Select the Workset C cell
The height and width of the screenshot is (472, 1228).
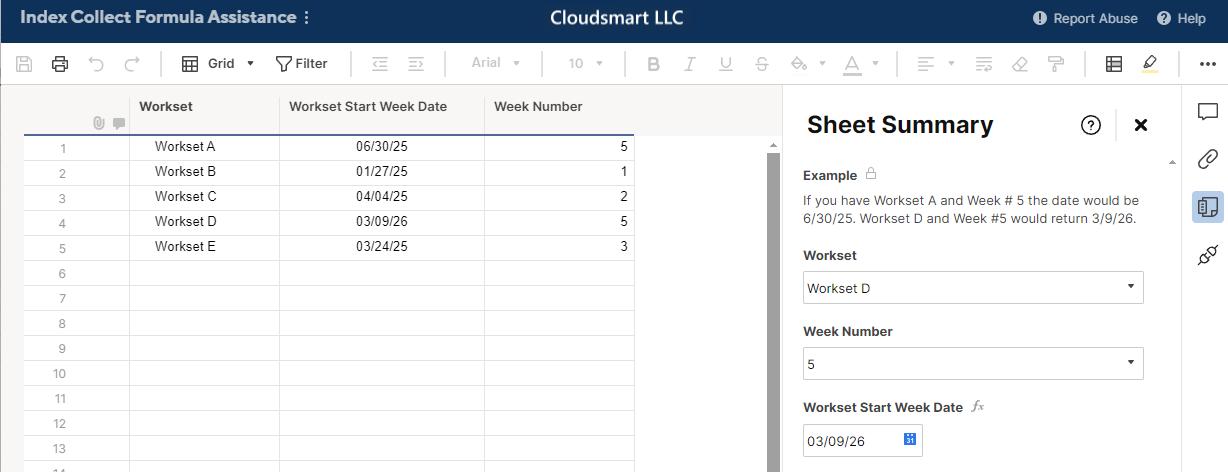coord(204,196)
